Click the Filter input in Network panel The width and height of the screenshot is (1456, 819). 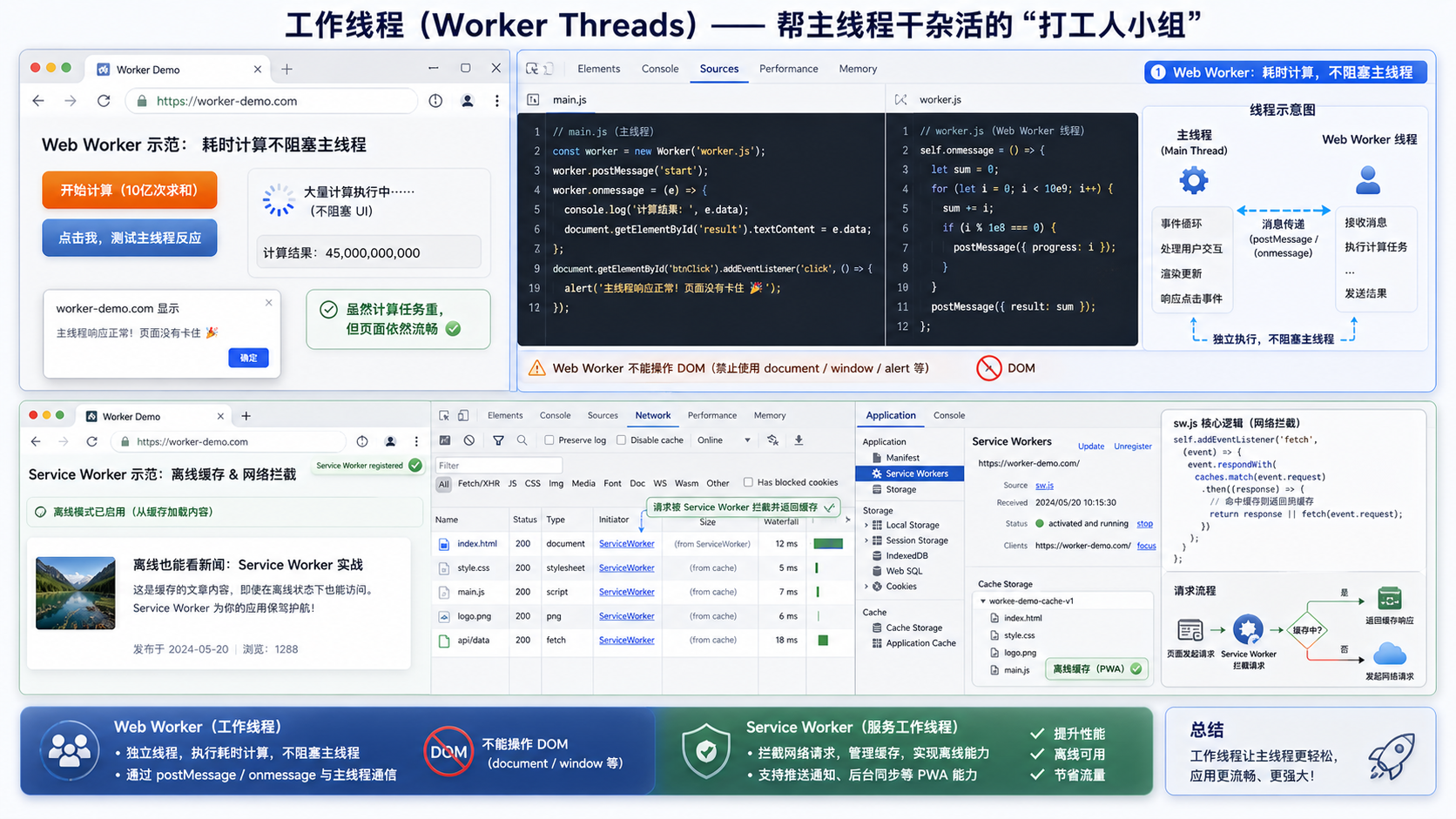click(499, 466)
